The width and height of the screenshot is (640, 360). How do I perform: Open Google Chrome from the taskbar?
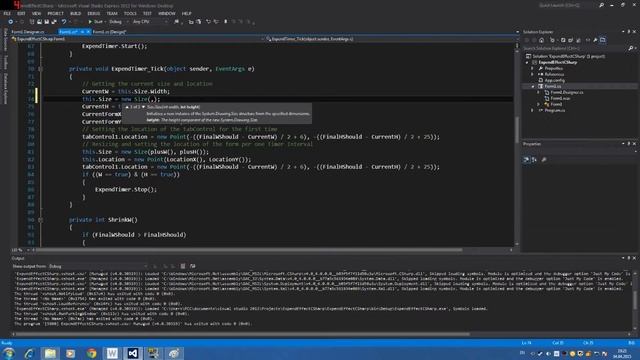[91, 353]
